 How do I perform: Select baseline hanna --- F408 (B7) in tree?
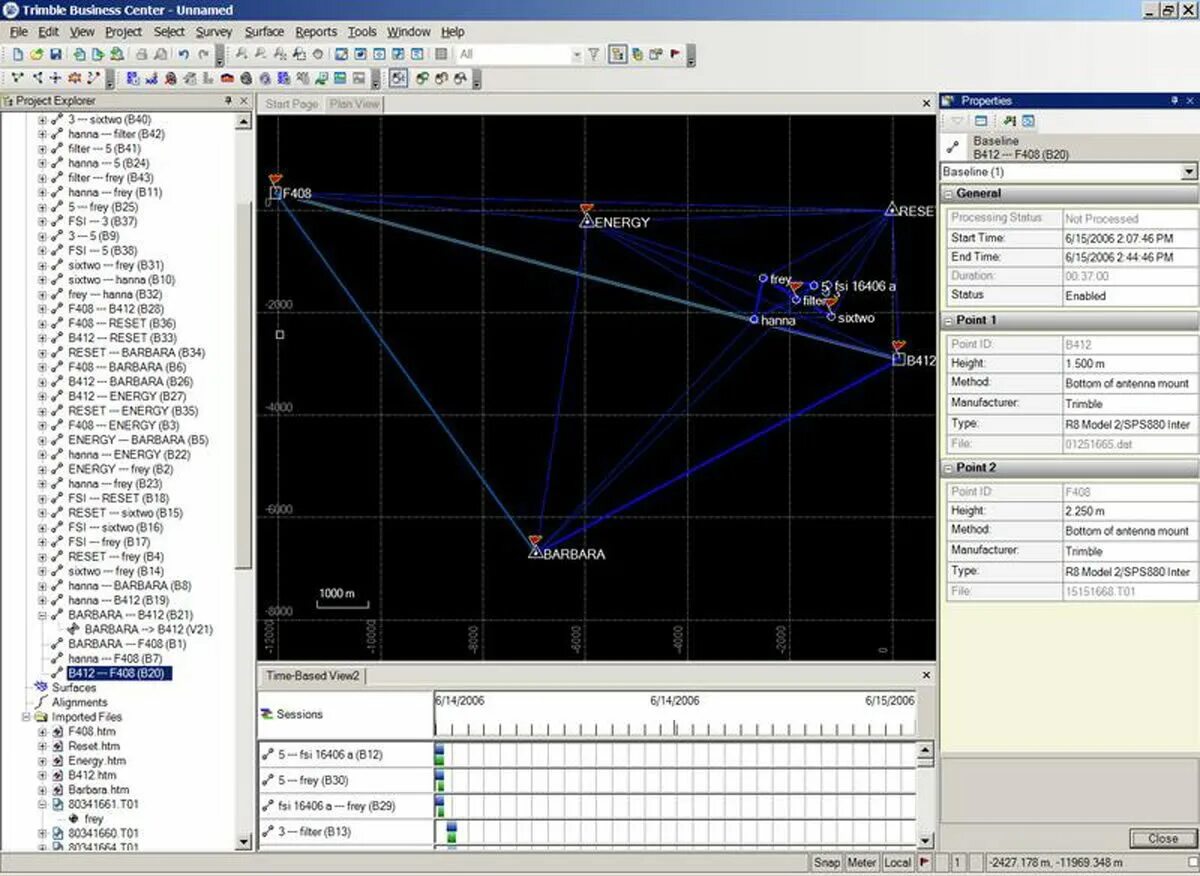[x=115, y=659]
